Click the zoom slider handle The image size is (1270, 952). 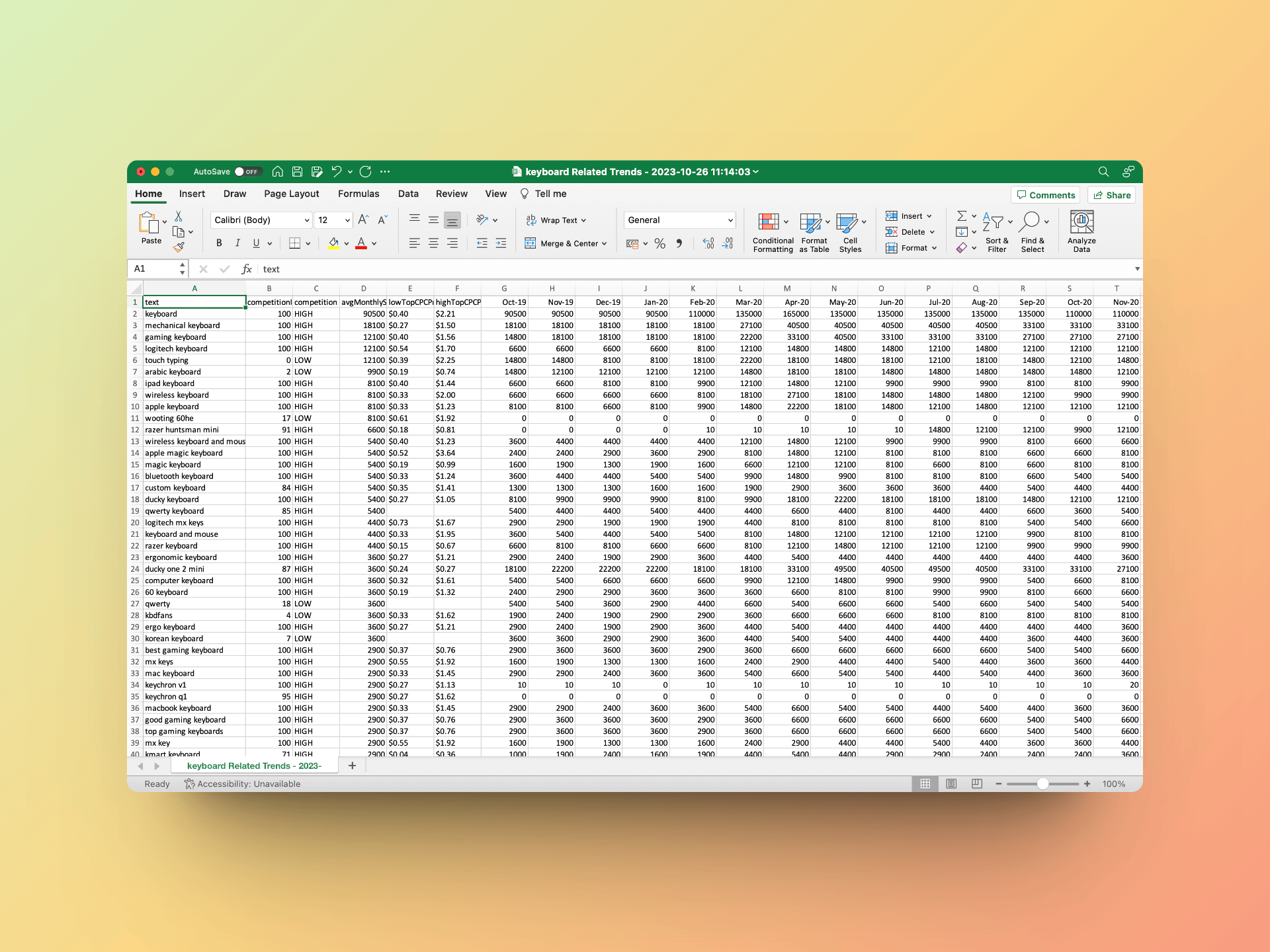[x=1042, y=784]
